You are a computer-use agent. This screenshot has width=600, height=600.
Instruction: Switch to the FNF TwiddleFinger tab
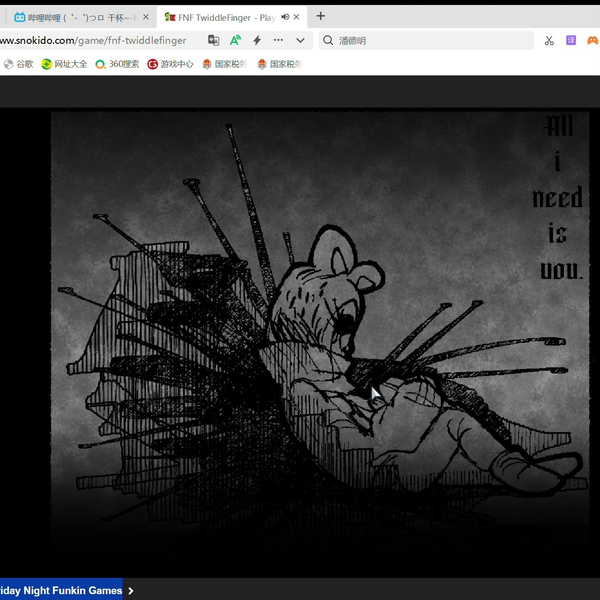[232, 17]
